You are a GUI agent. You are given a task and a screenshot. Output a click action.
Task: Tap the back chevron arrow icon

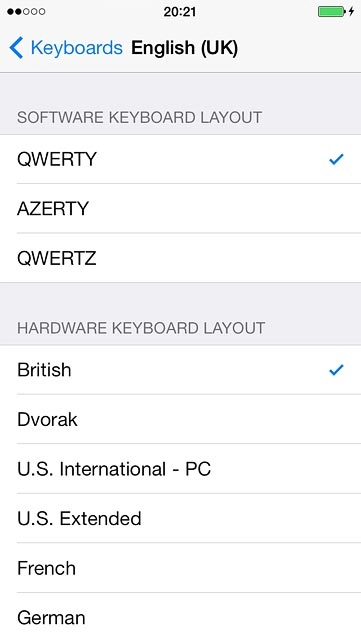16,48
